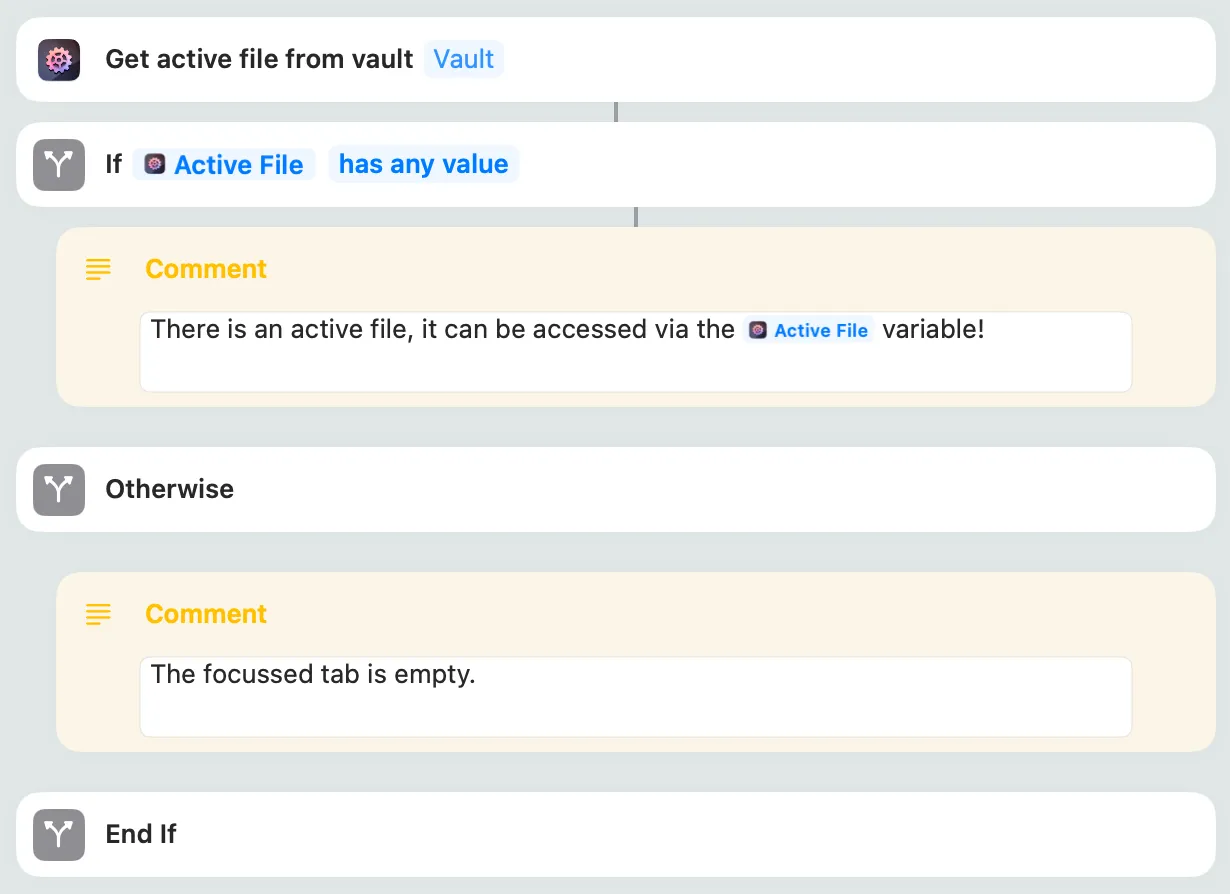Select the End If action label
This screenshot has height=894, width=1230.
[x=141, y=834]
